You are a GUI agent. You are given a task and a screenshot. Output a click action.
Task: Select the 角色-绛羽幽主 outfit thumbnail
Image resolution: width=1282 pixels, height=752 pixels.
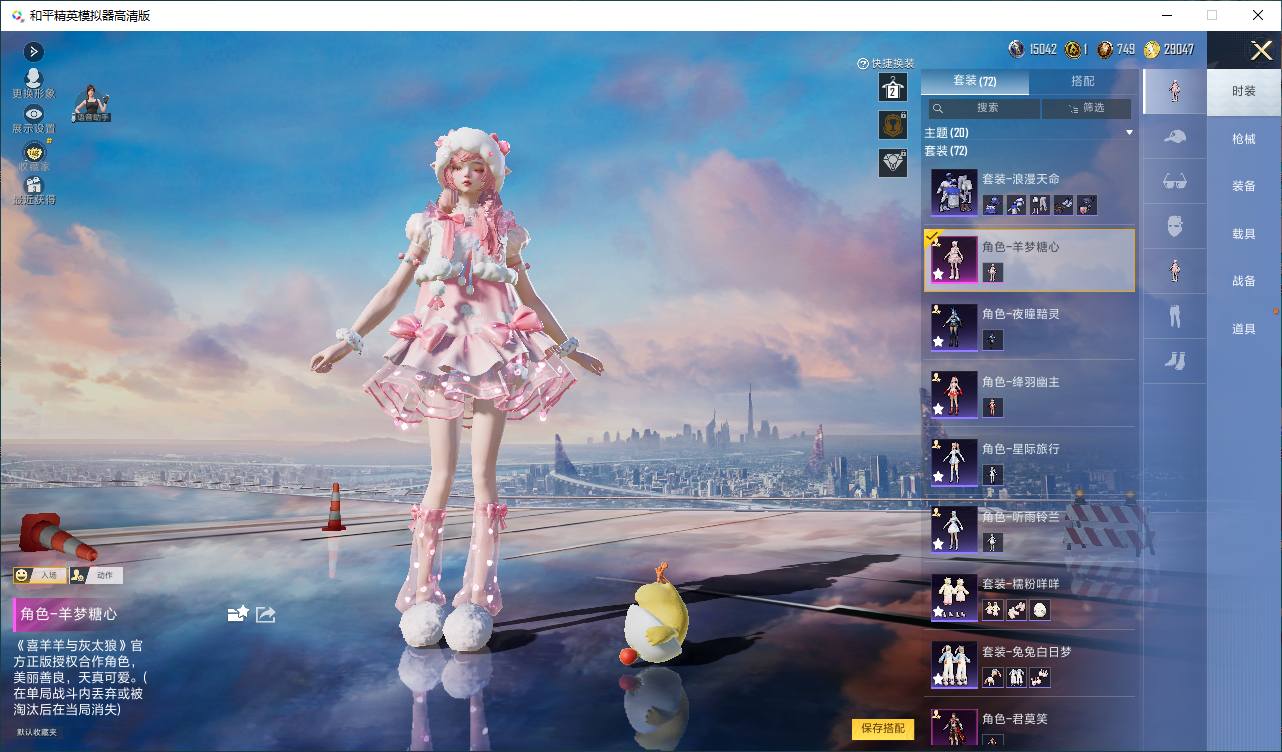coord(954,394)
